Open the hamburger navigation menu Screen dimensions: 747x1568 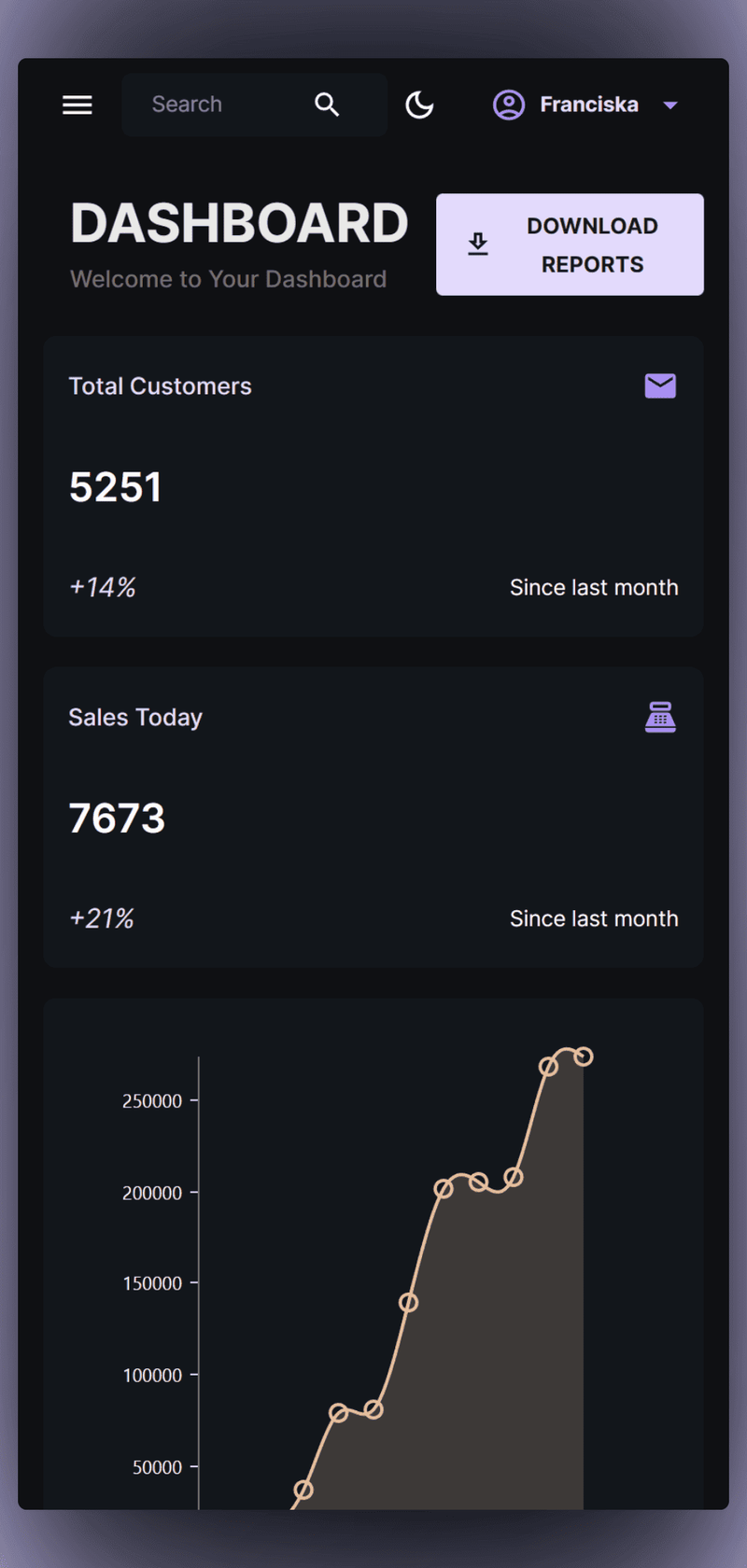(x=78, y=105)
